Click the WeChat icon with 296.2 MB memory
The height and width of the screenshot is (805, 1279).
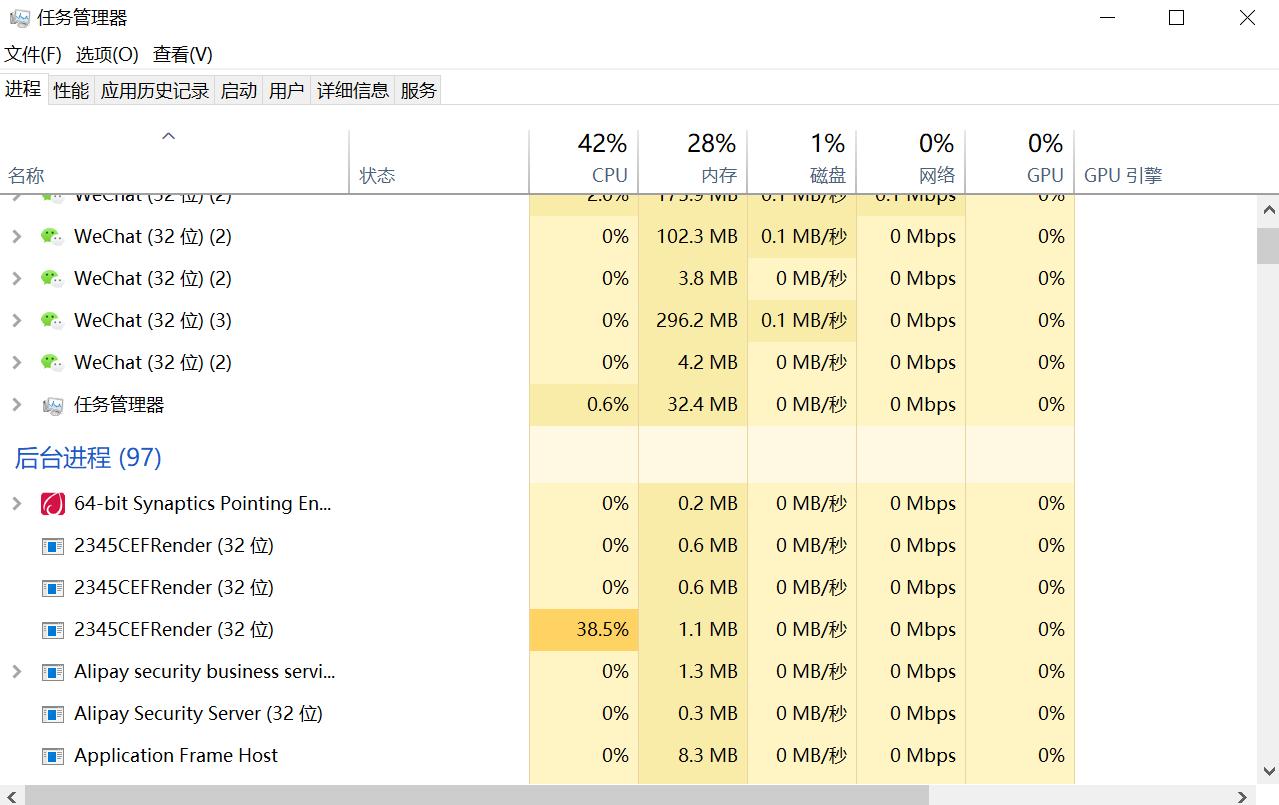(x=52, y=320)
